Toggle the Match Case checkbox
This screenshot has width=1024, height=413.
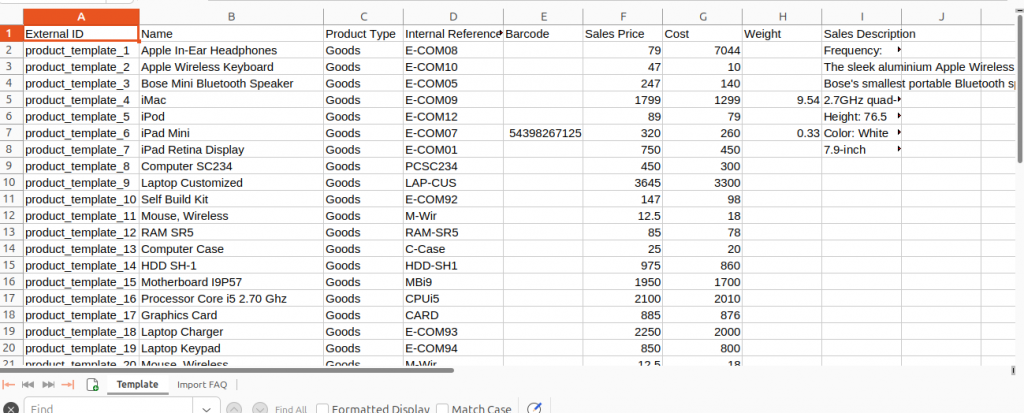441,409
